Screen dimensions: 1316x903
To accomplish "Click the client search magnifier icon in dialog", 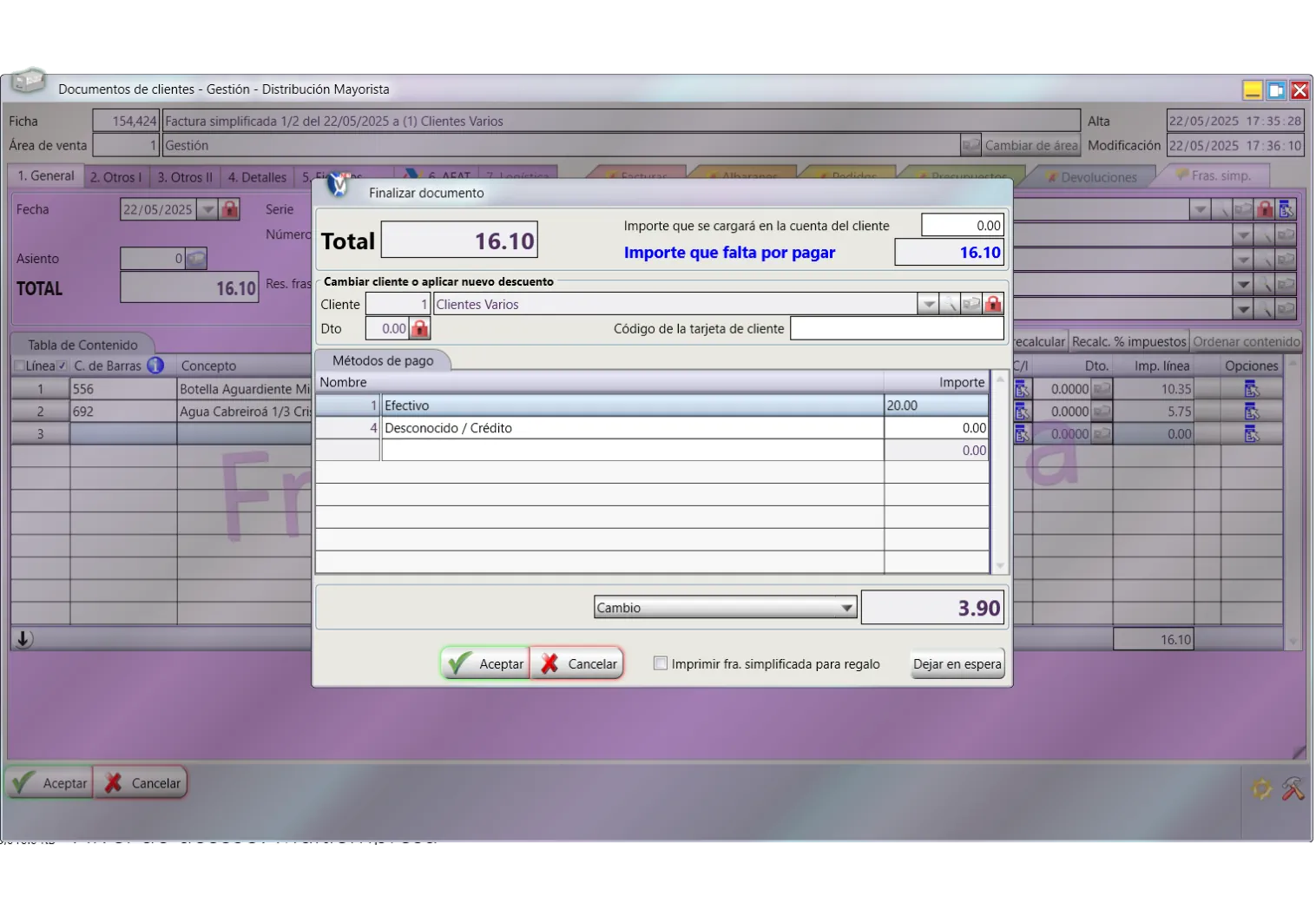I will (951, 305).
